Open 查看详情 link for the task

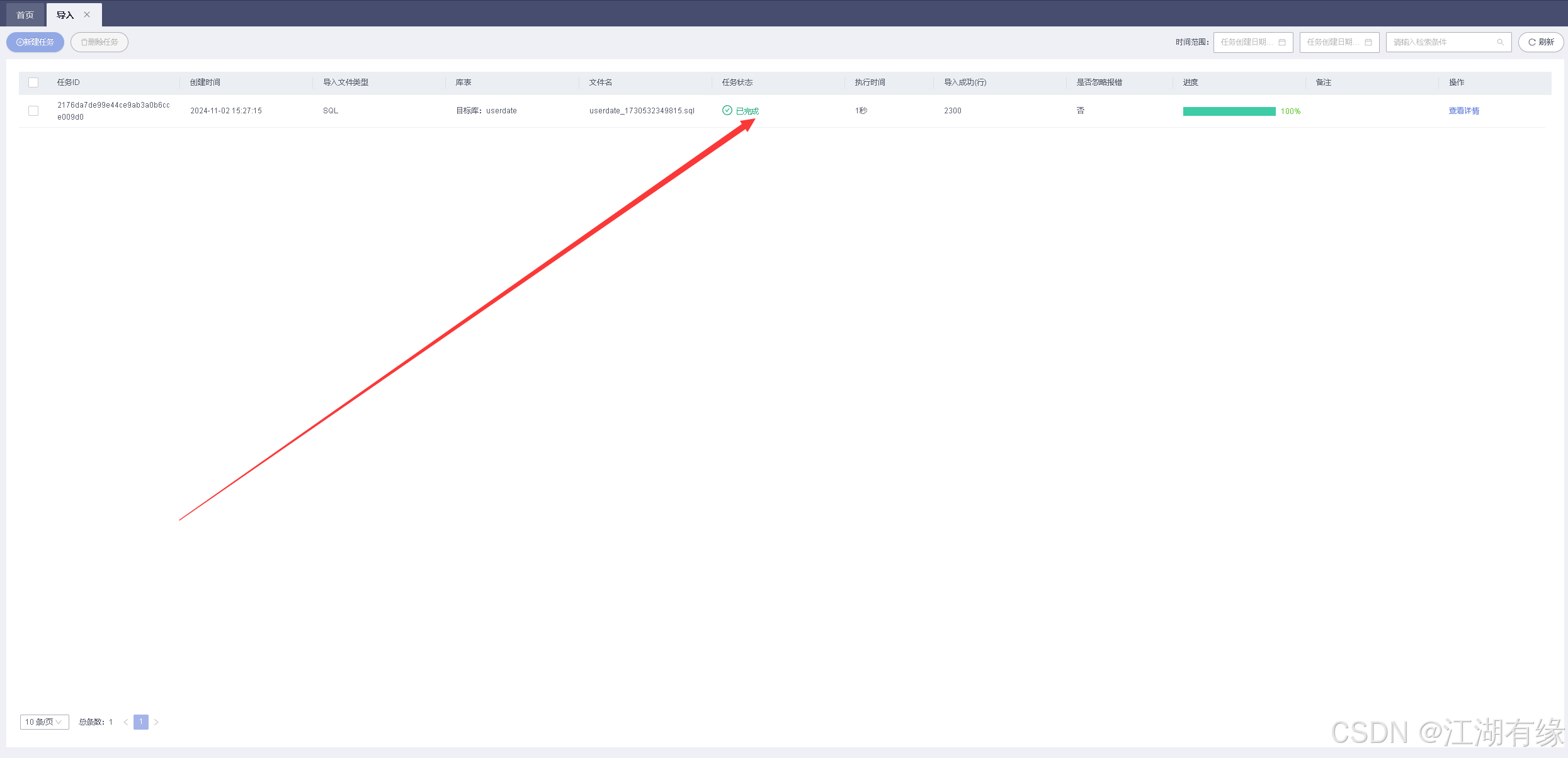point(1463,111)
